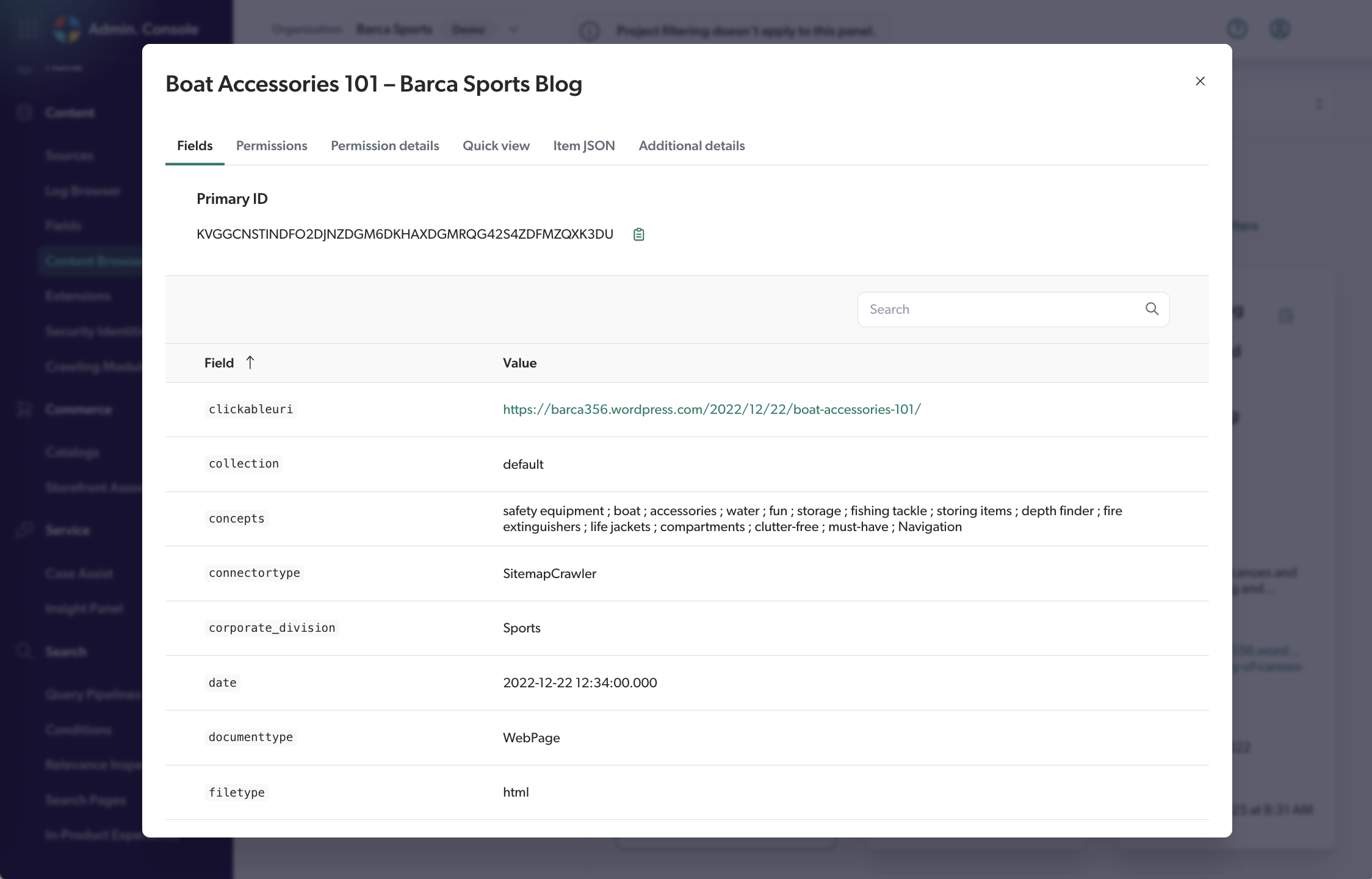Select the filetype field name

click(x=236, y=792)
